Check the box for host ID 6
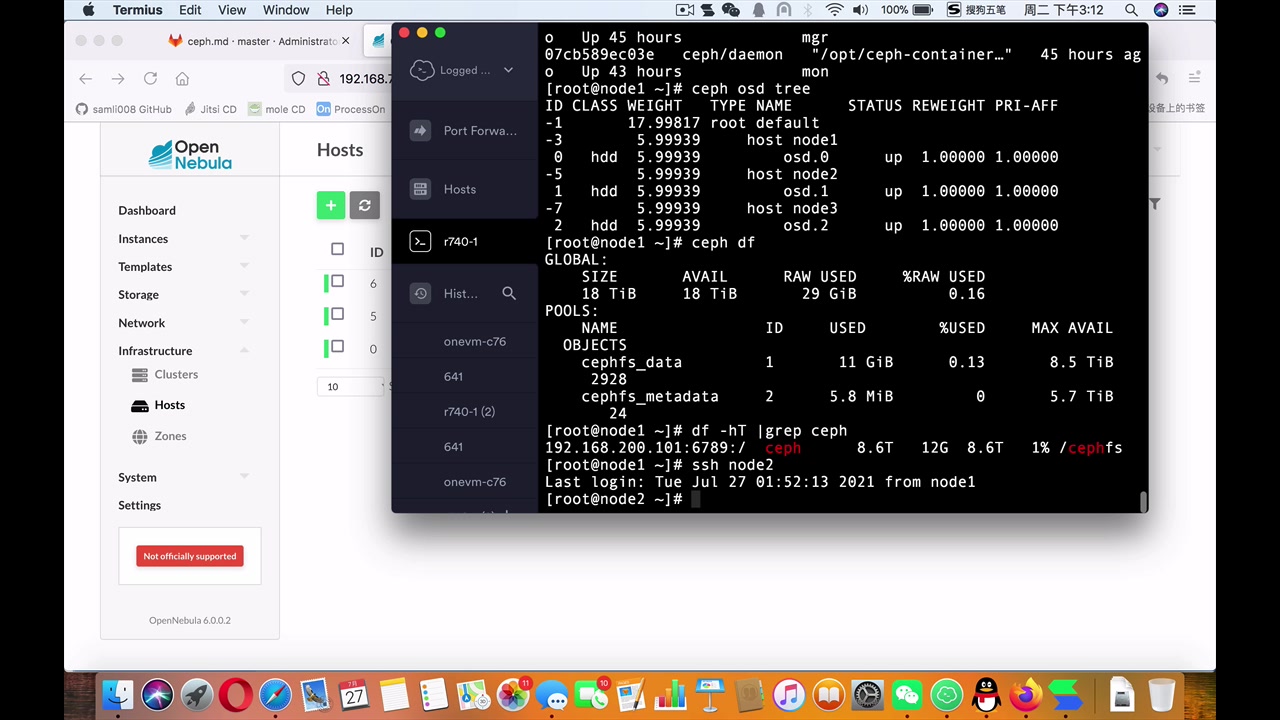This screenshot has height=720, width=1280. [337, 282]
